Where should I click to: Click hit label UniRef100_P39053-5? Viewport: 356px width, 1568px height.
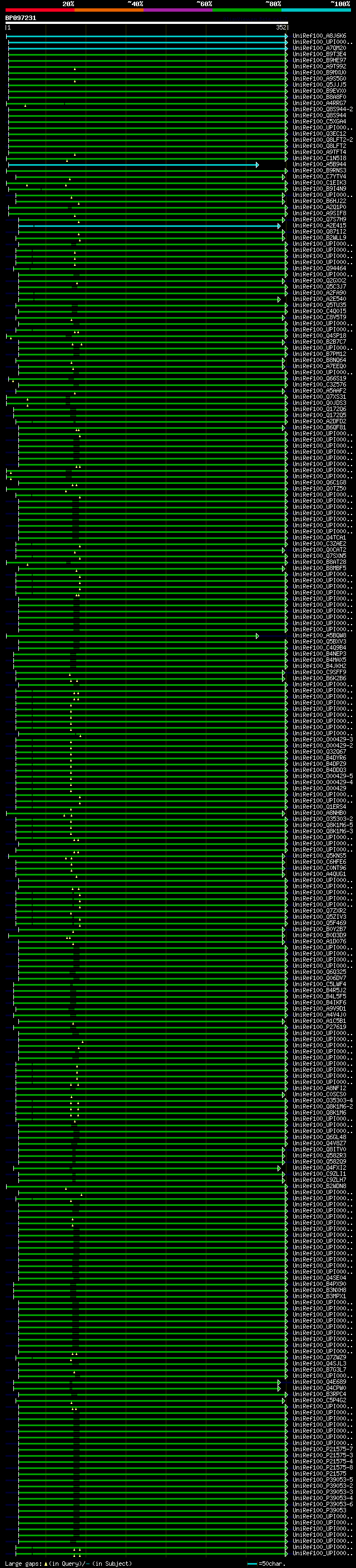click(323, 1479)
